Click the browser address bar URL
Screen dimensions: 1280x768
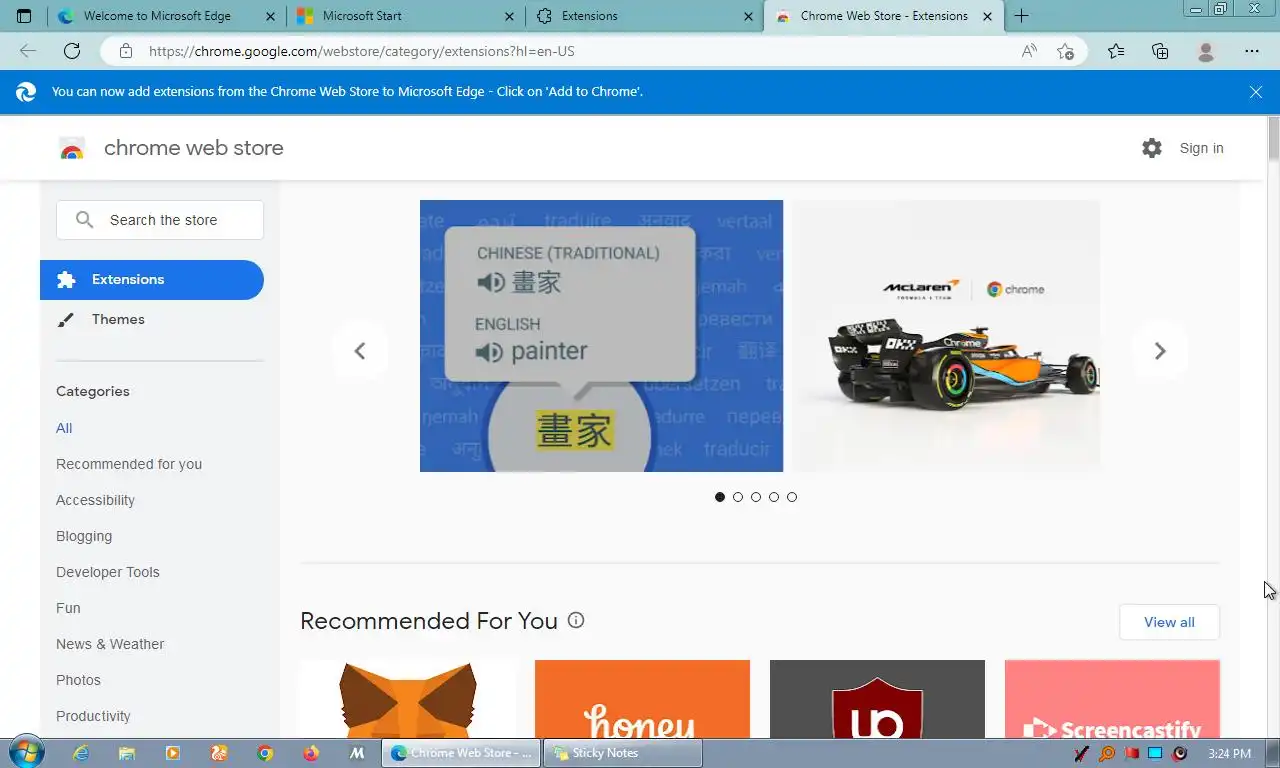pos(362,51)
